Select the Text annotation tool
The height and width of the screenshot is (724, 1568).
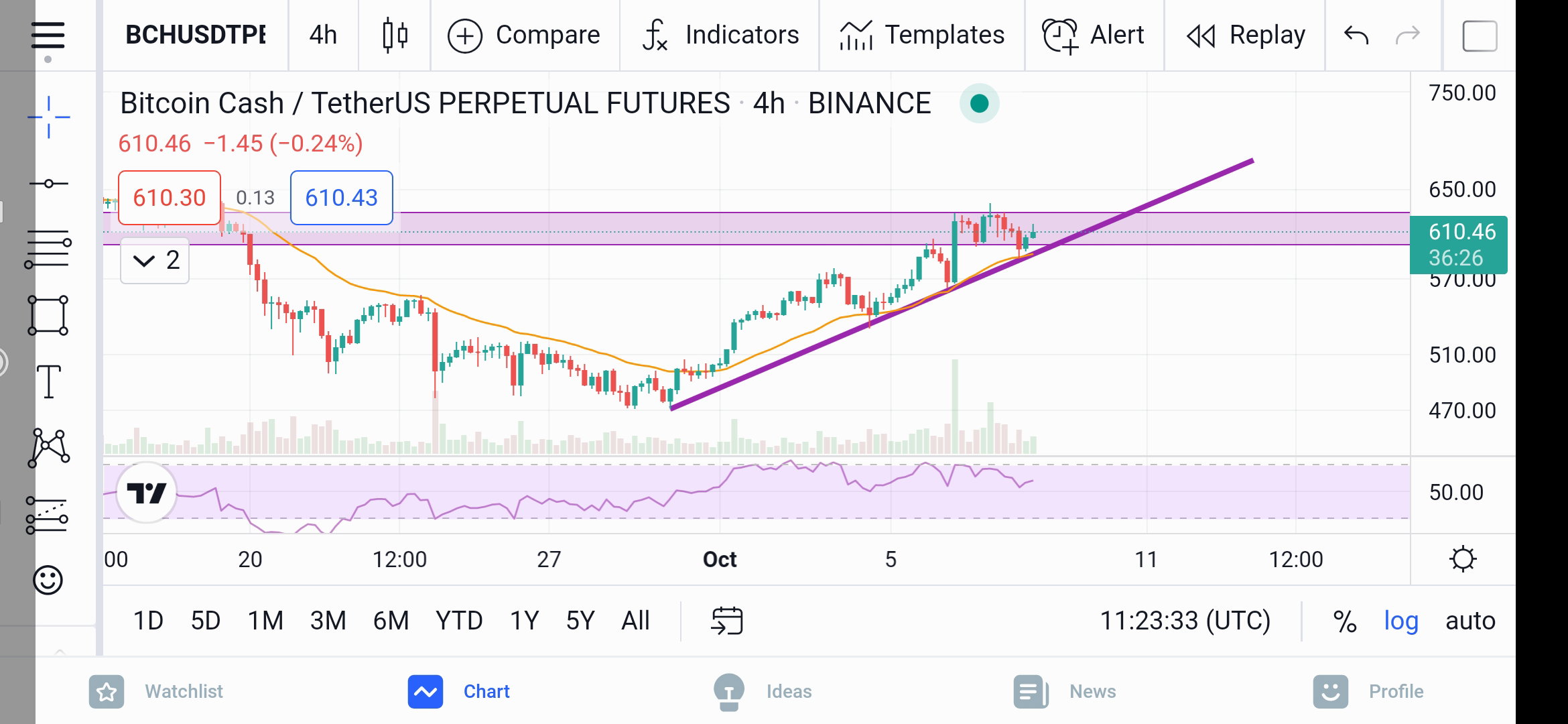coord(48,381)
